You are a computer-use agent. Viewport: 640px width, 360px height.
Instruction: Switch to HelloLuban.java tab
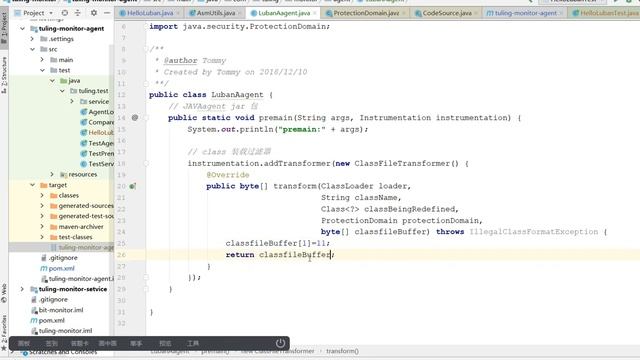click(x=150, y=13)
